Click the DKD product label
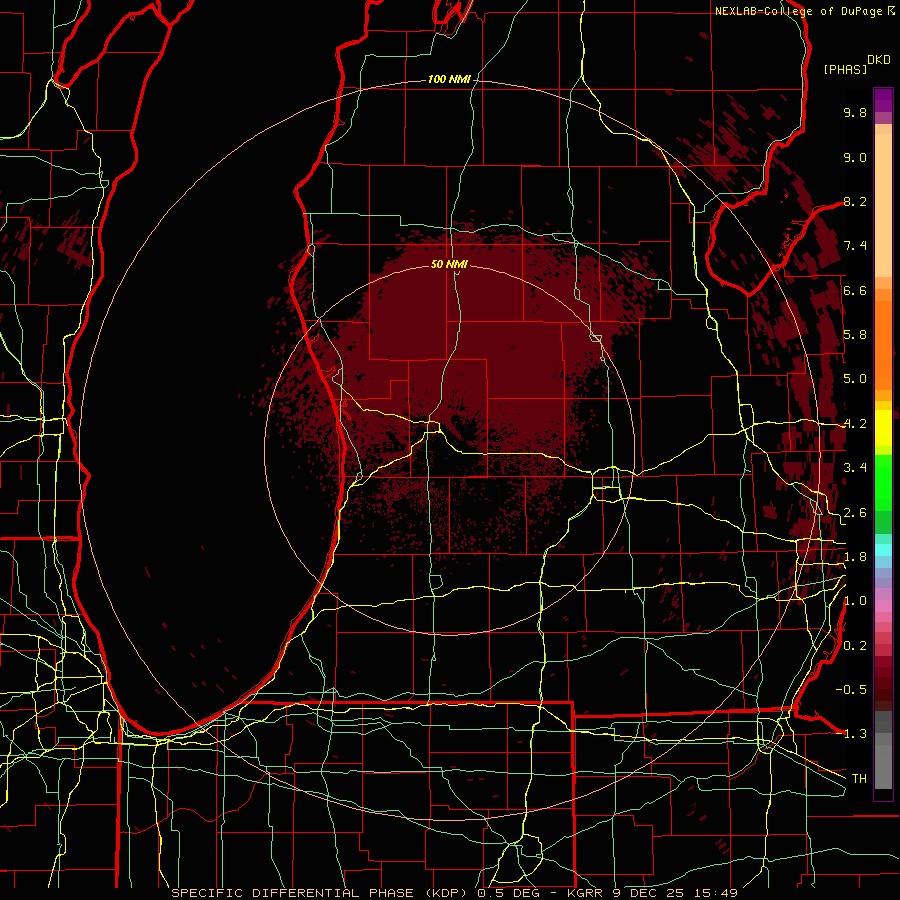 879,60
